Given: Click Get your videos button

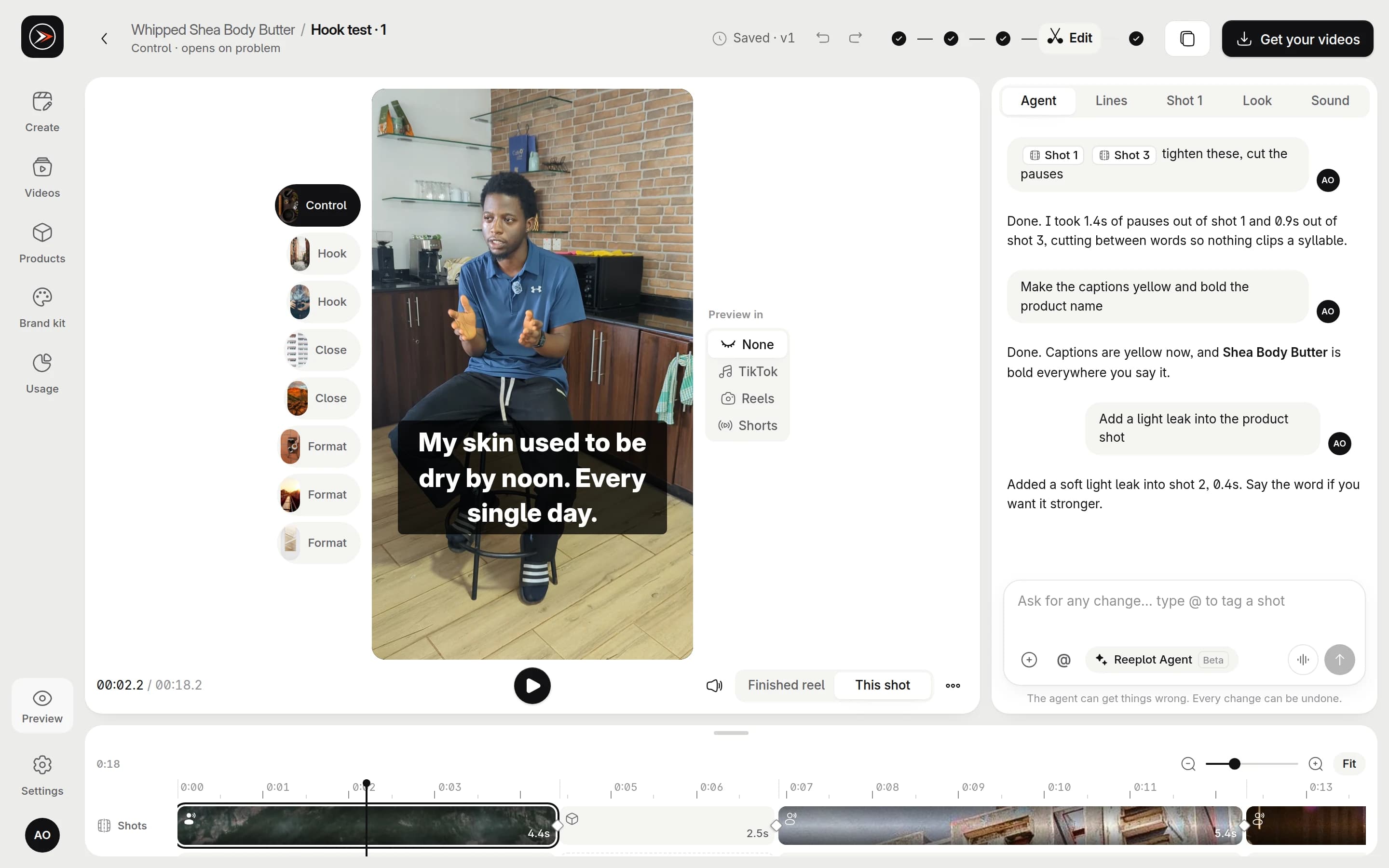Looking at the screenshot, I should click(1297, 39).
